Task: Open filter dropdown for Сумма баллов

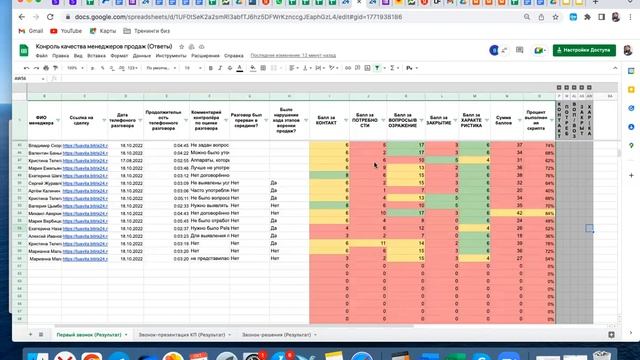Action: tap(520, 120)
